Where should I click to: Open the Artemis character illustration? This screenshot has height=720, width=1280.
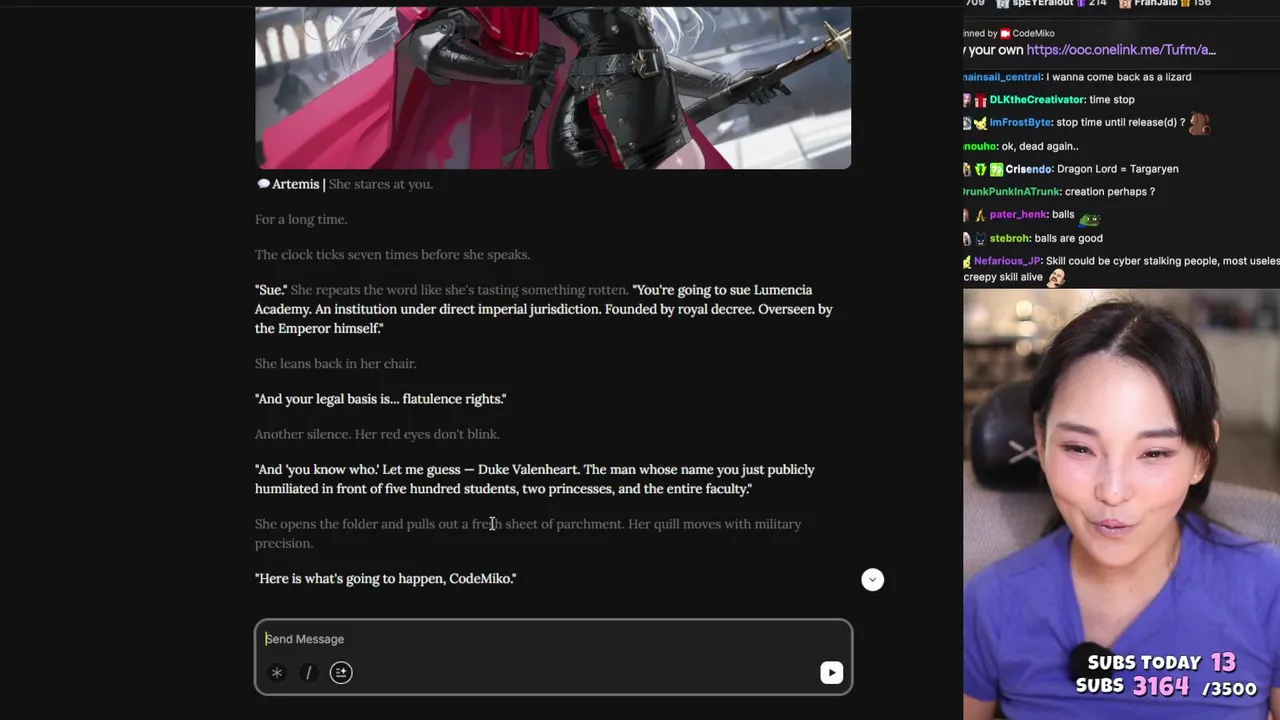coord(553,87)
